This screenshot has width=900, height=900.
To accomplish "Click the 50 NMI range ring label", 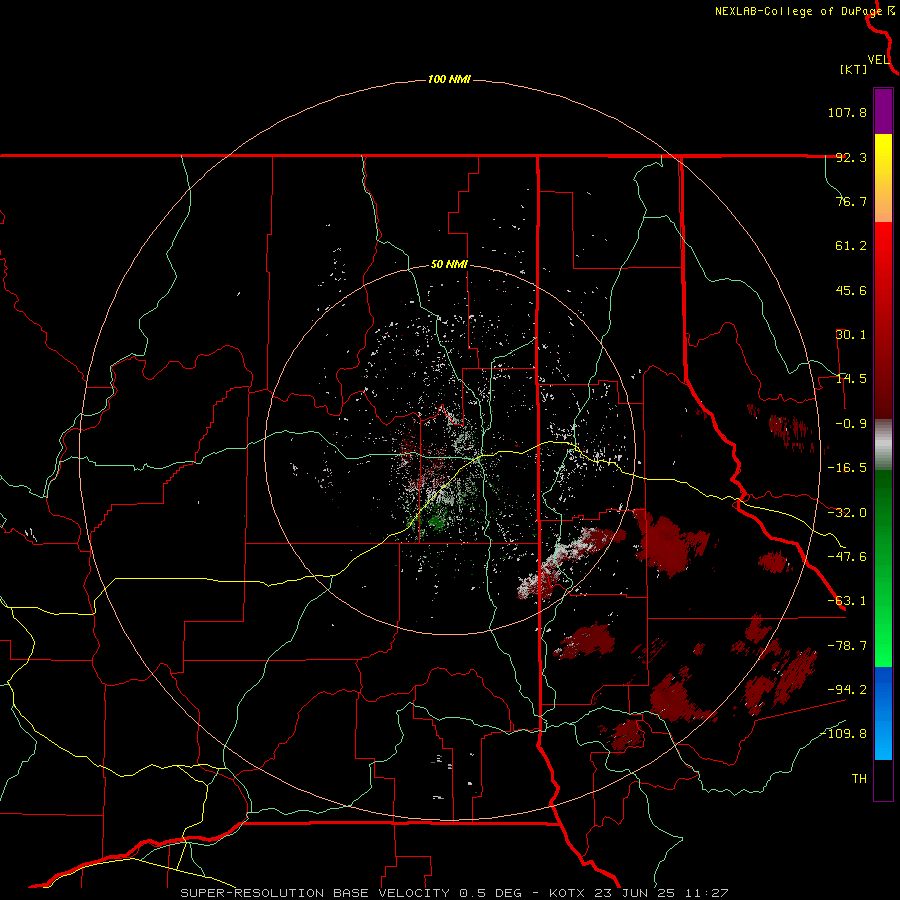I will (449, 265).
